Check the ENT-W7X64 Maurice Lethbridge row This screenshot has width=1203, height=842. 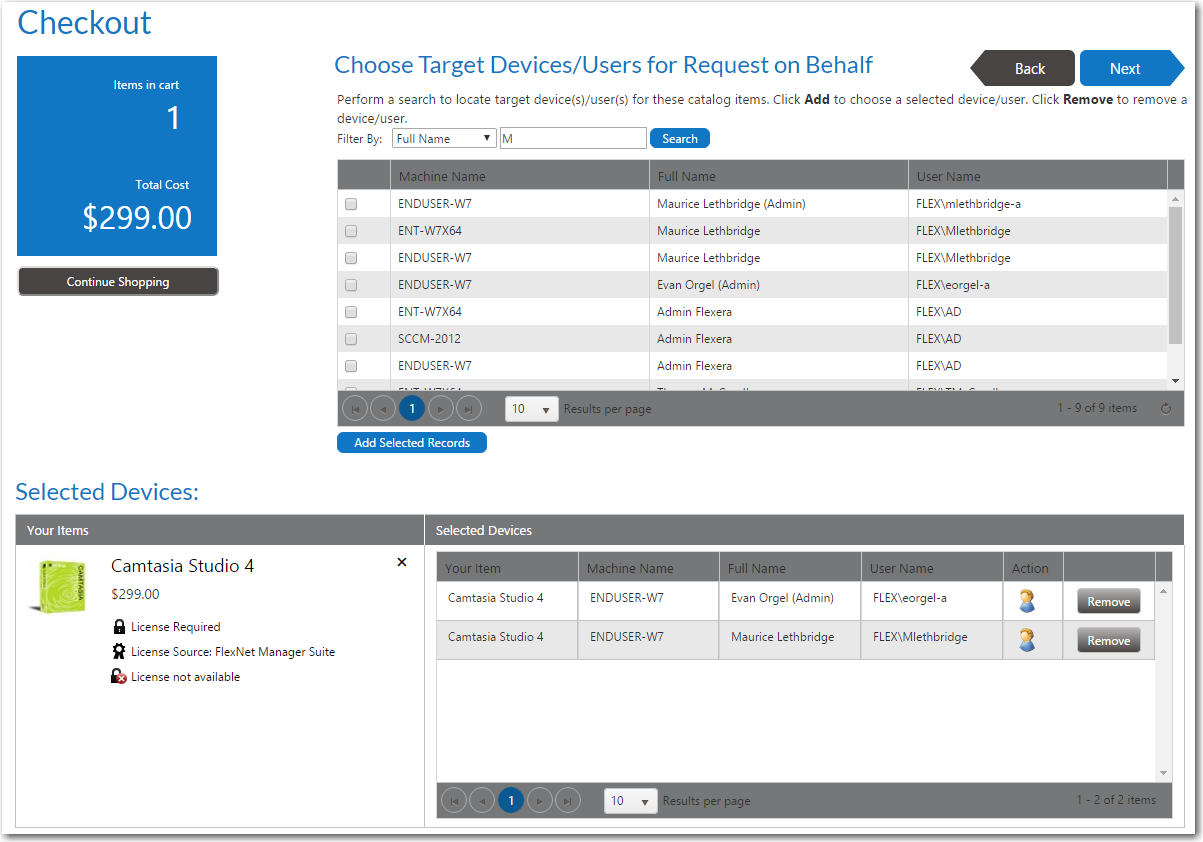click(x=350, y=230)
